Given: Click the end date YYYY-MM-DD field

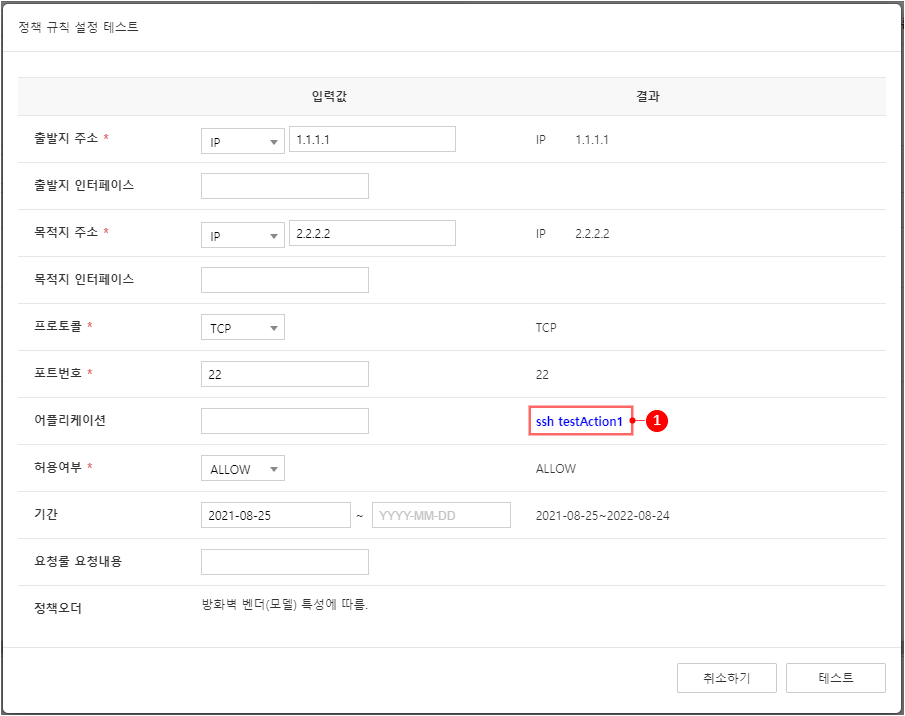Looking at the screenshot, I should (442, 515).
